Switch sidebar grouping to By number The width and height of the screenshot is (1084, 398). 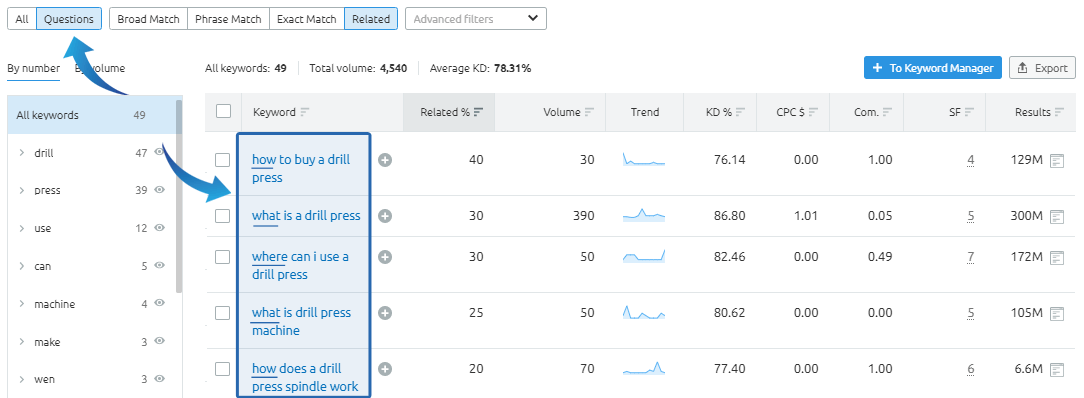(33, 68)
